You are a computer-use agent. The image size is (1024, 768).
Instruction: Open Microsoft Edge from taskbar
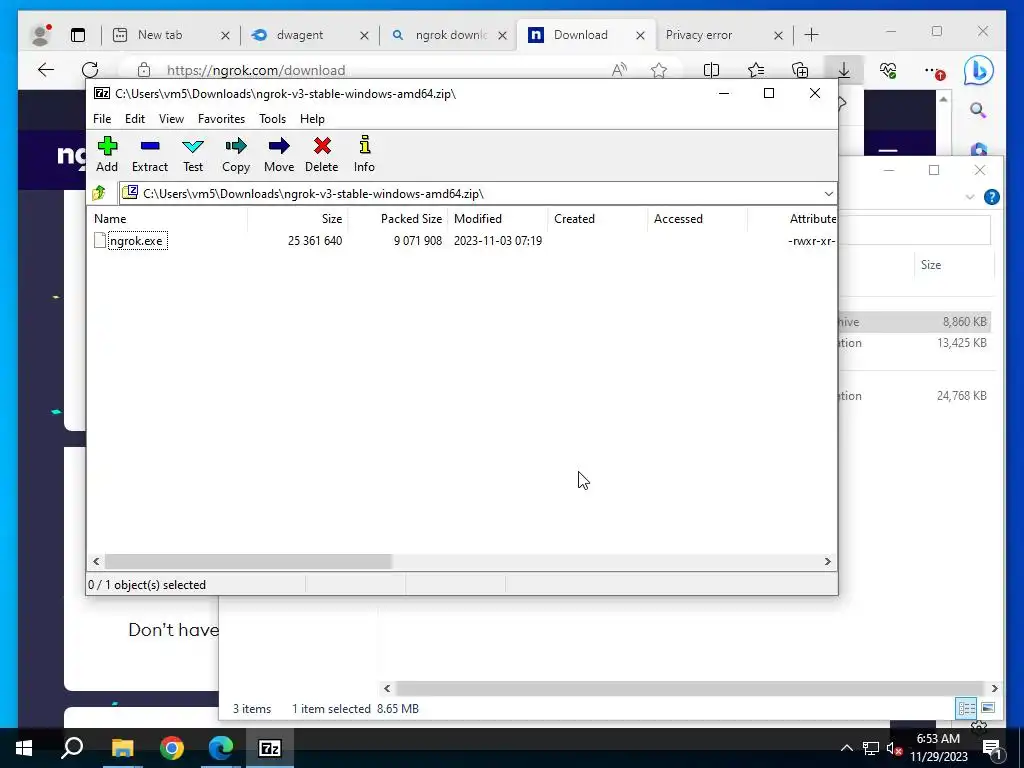pyautogui.click(x=221, y=748)
